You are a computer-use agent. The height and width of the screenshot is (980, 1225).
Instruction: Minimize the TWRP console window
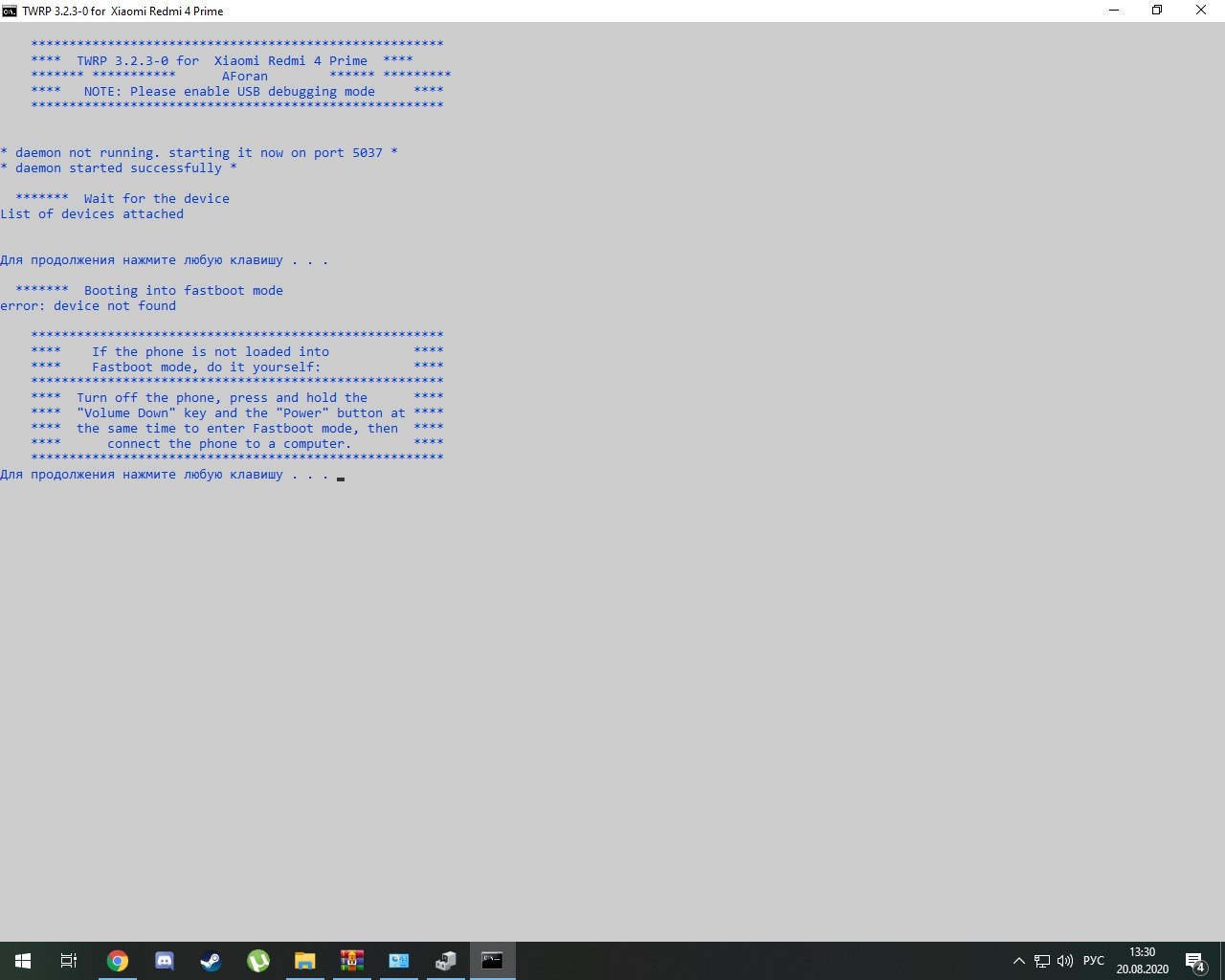coord(1114,11)
